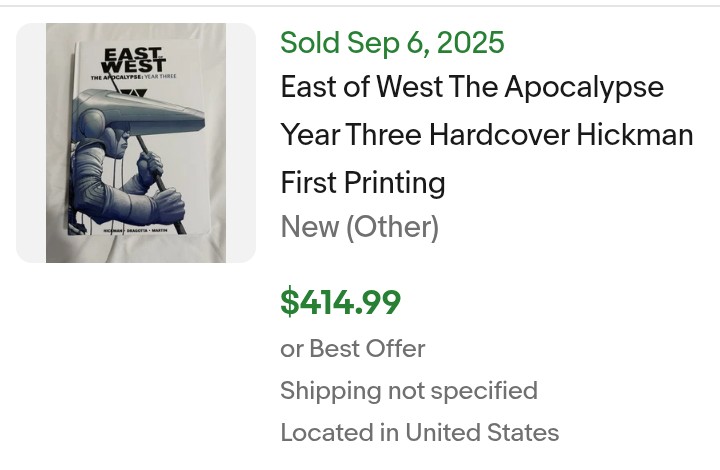720x470 pixels.
Task: Click the $414.99 sold price
Action: [x=341, y=302]
